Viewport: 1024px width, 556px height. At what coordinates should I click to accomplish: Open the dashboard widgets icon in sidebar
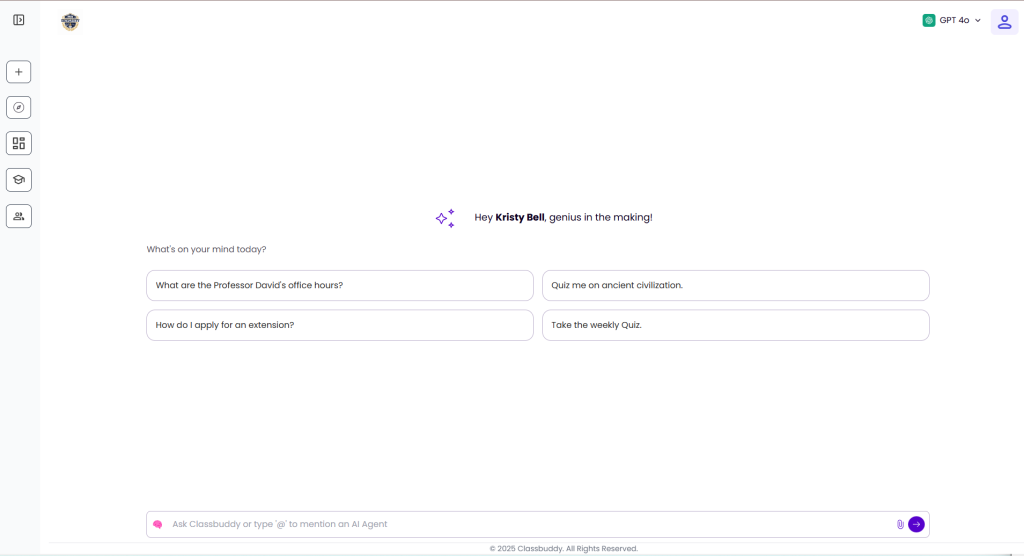pyautogui.click(x=19, y=143)
